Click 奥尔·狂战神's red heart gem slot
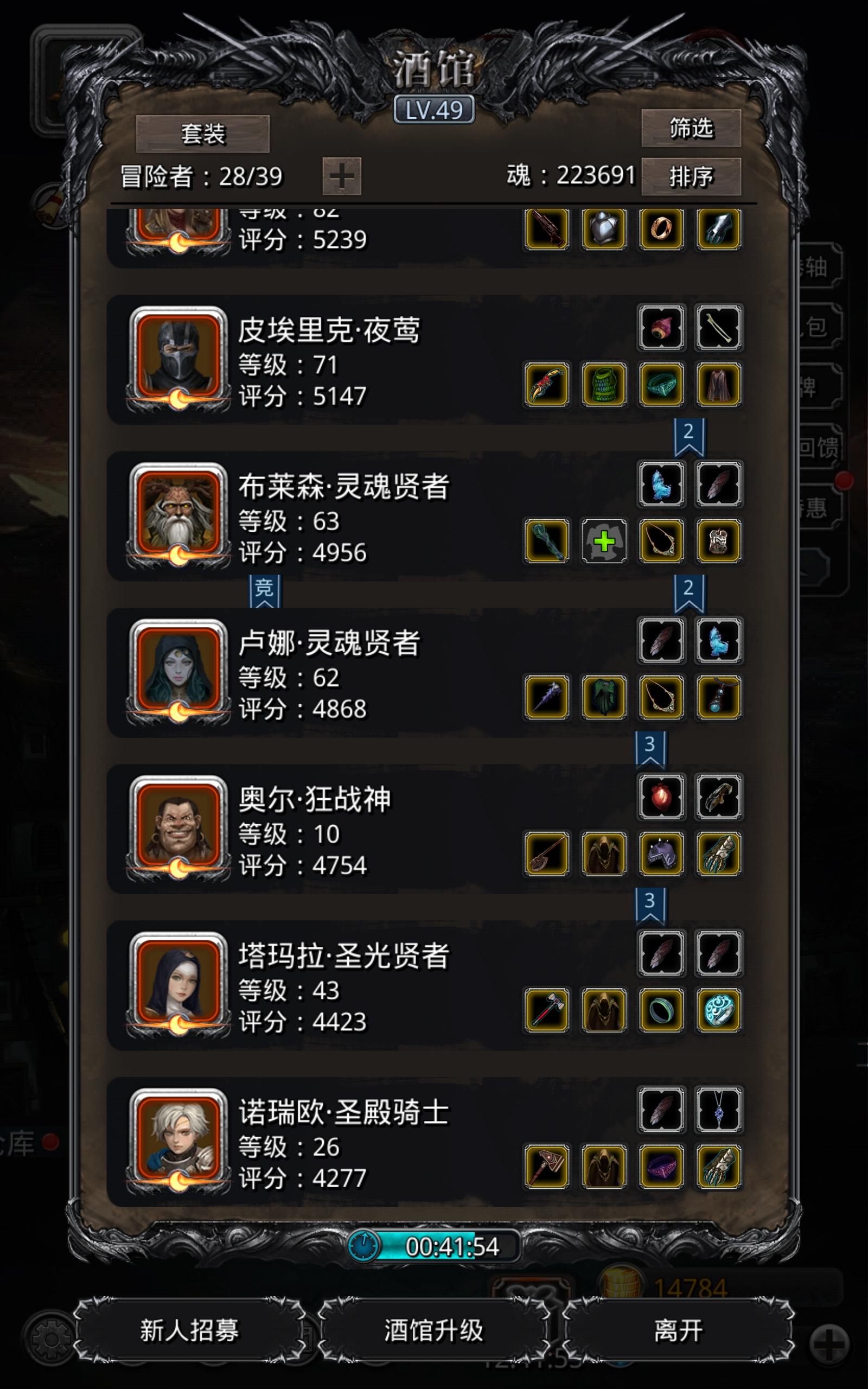This screenshot has height=1389, width=868. (x=661, y=797)
